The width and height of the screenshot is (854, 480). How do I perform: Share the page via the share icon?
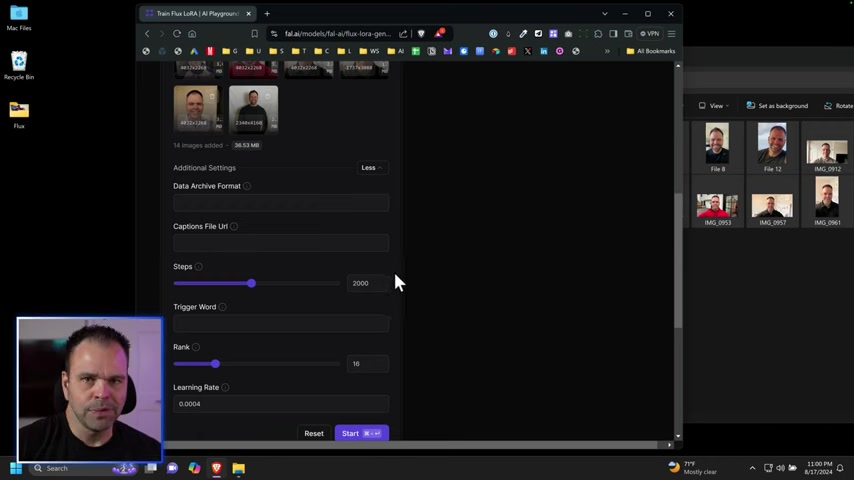pyautogui.click(x=403, y=34)
